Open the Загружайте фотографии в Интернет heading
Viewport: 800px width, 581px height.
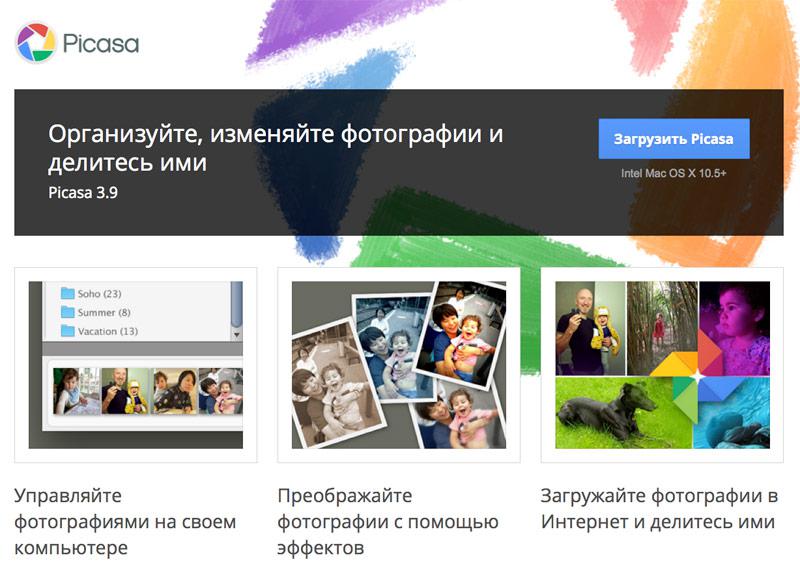(x=658, y=509)
